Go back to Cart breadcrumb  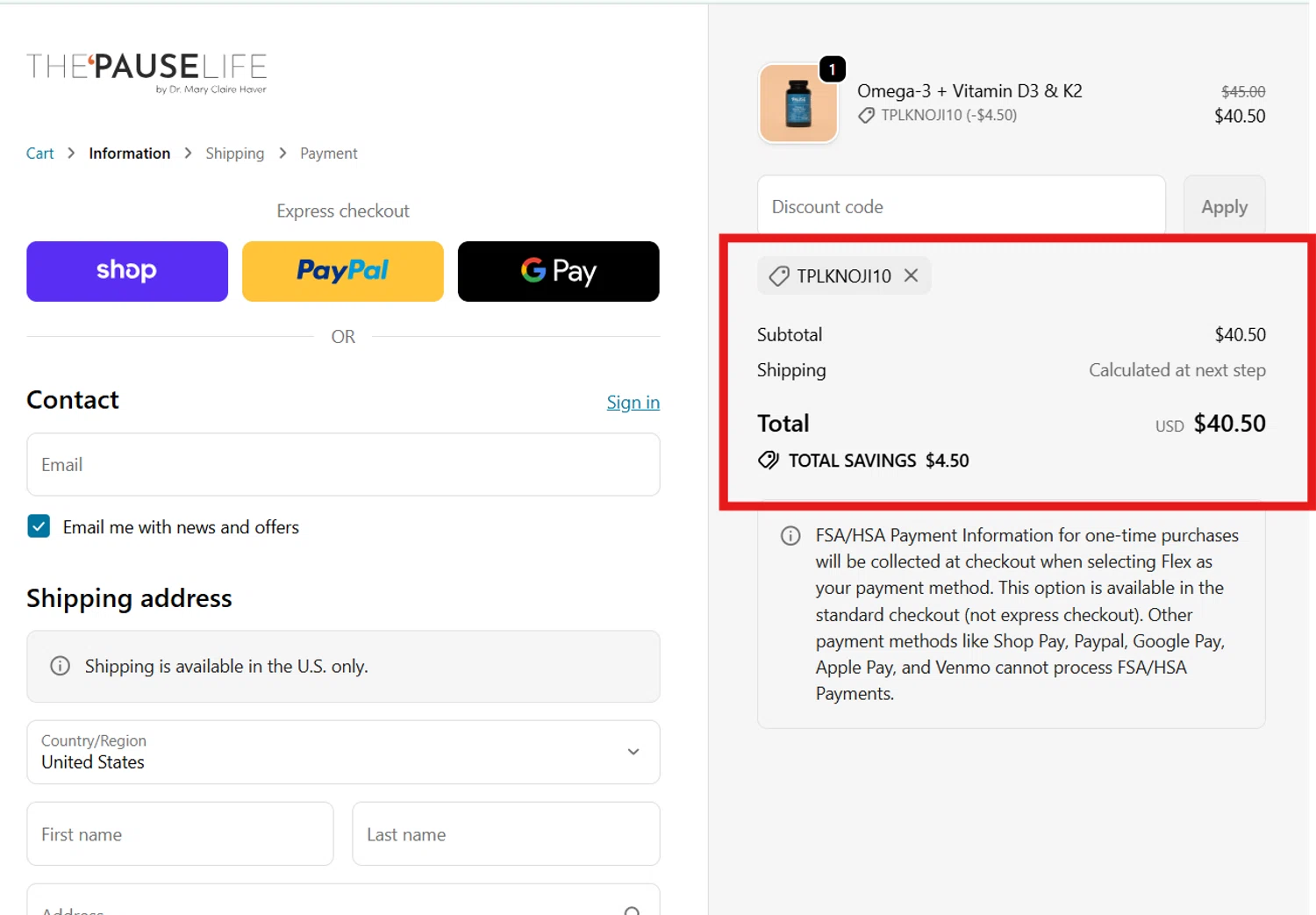coord(39,154)
